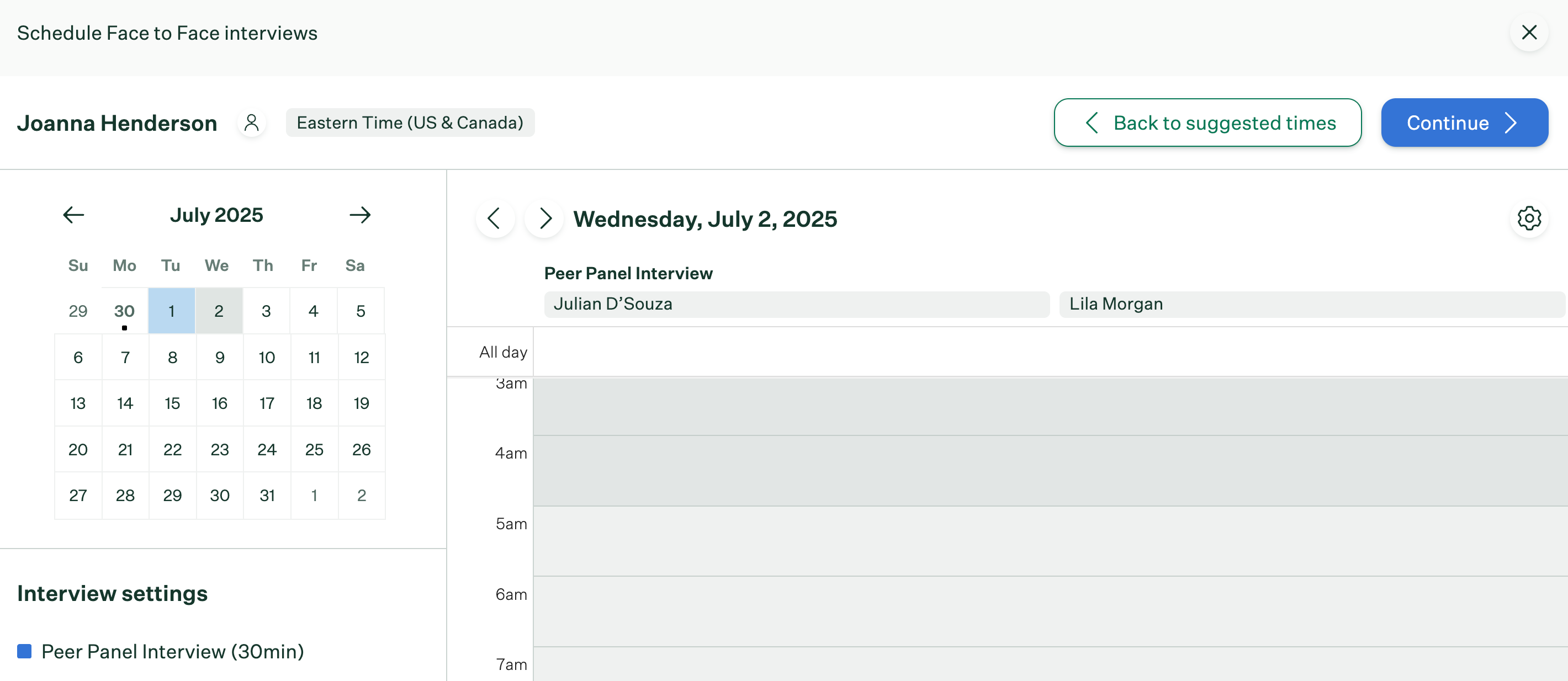Select July 2 in the calendar
1568x681 pixels.
[x=219, y=311]
